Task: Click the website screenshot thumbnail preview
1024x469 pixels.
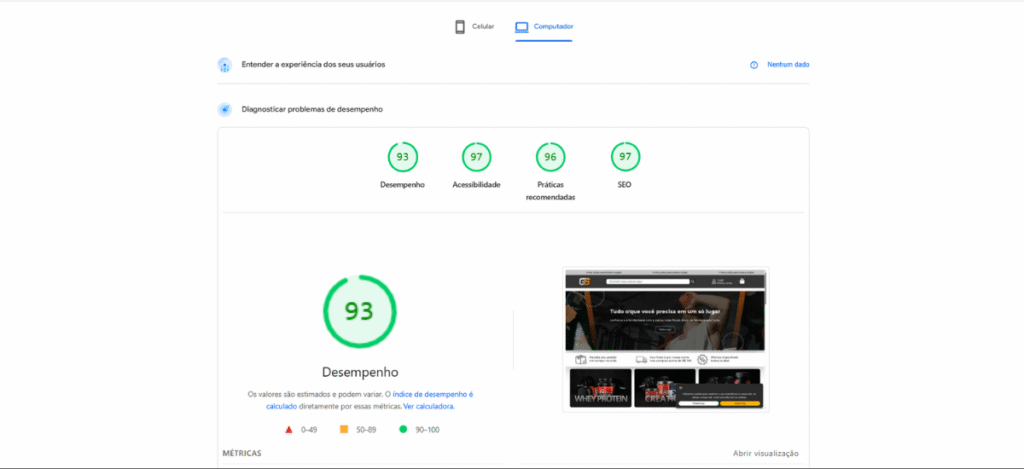Action: coord(664,339)
